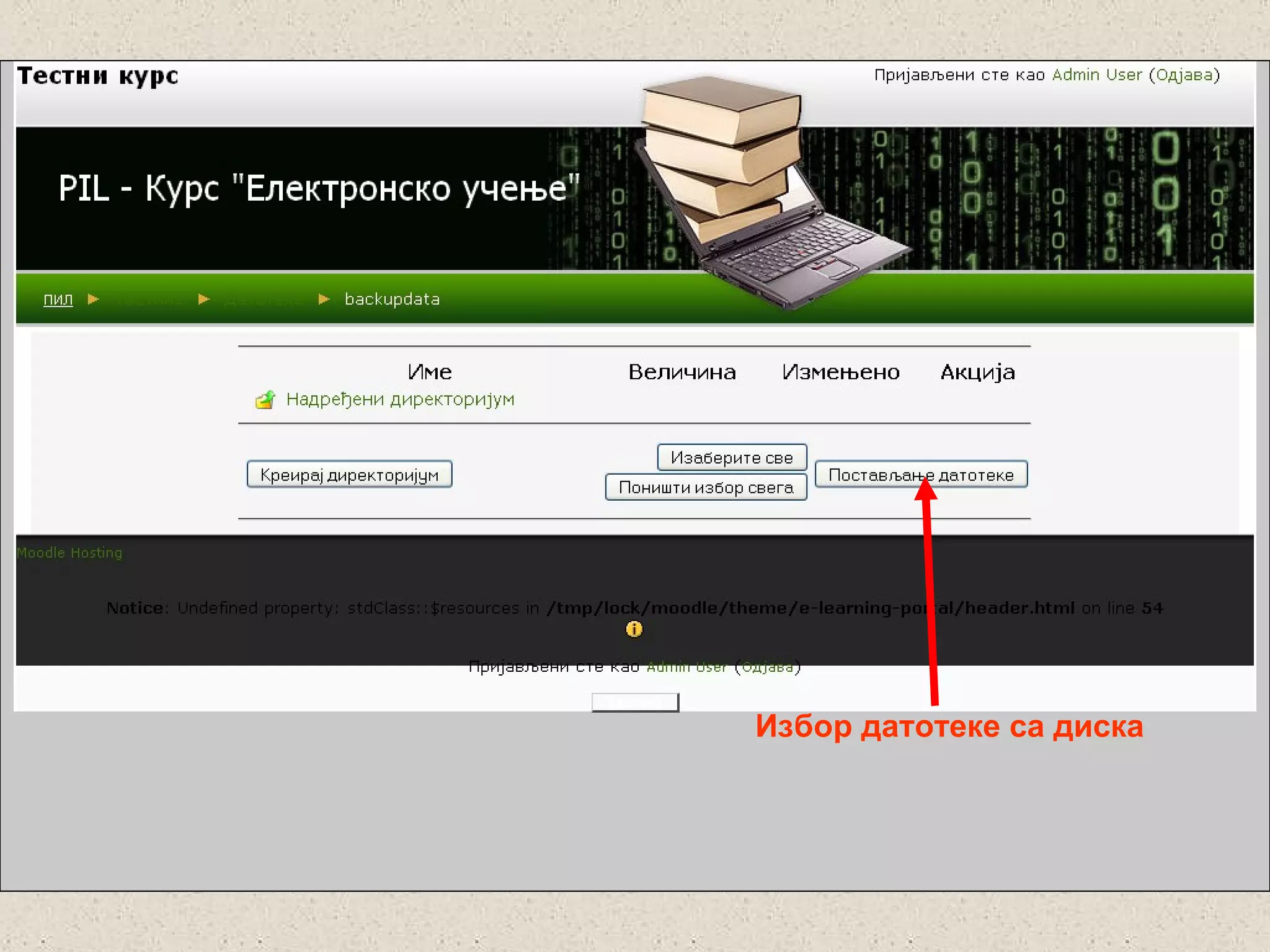1270x952 pixels.
Task: Click the small blank button at page bottom
Action: [x=635, y=702]
